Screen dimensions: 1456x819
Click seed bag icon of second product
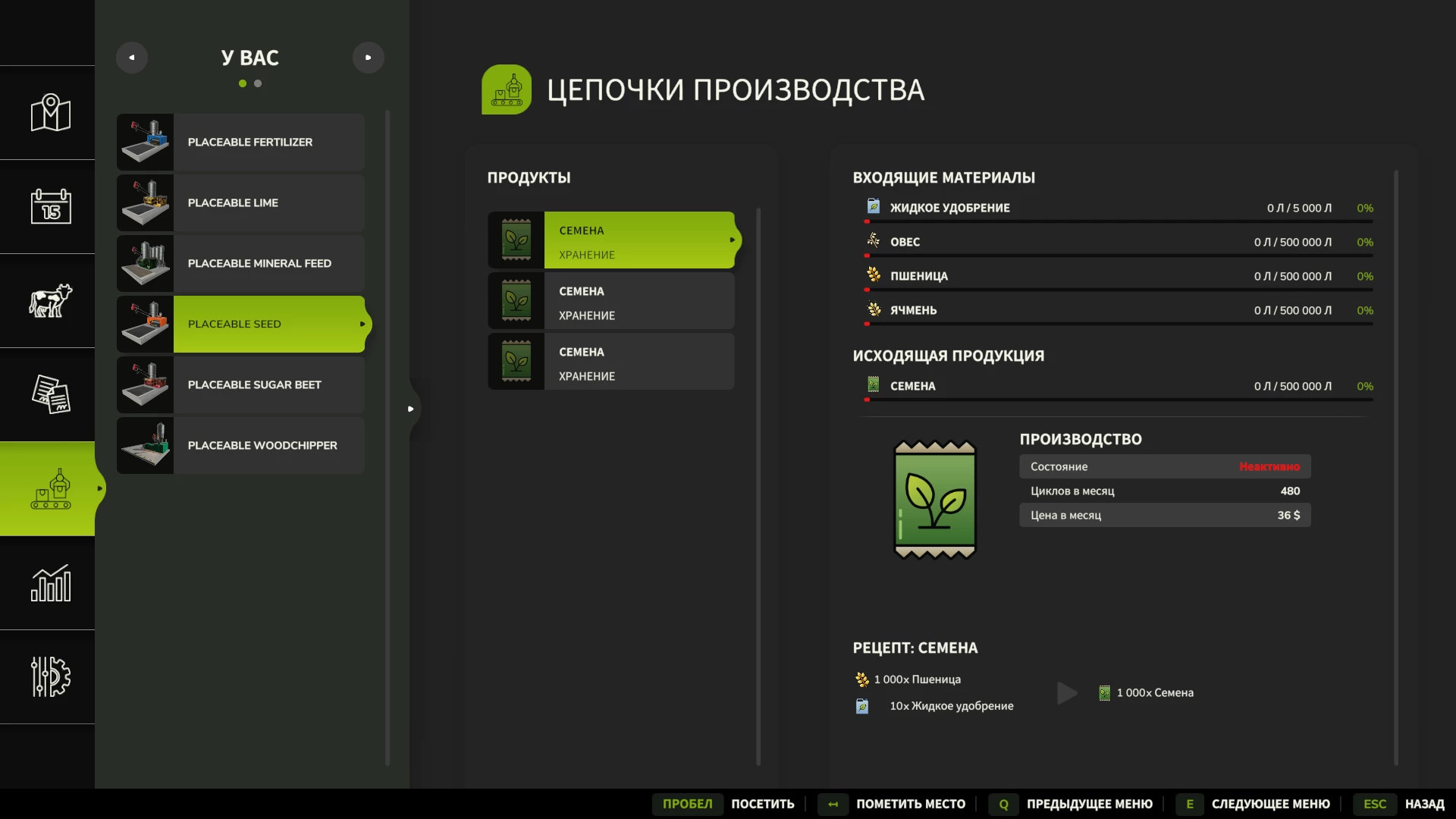tap(516, 301)
